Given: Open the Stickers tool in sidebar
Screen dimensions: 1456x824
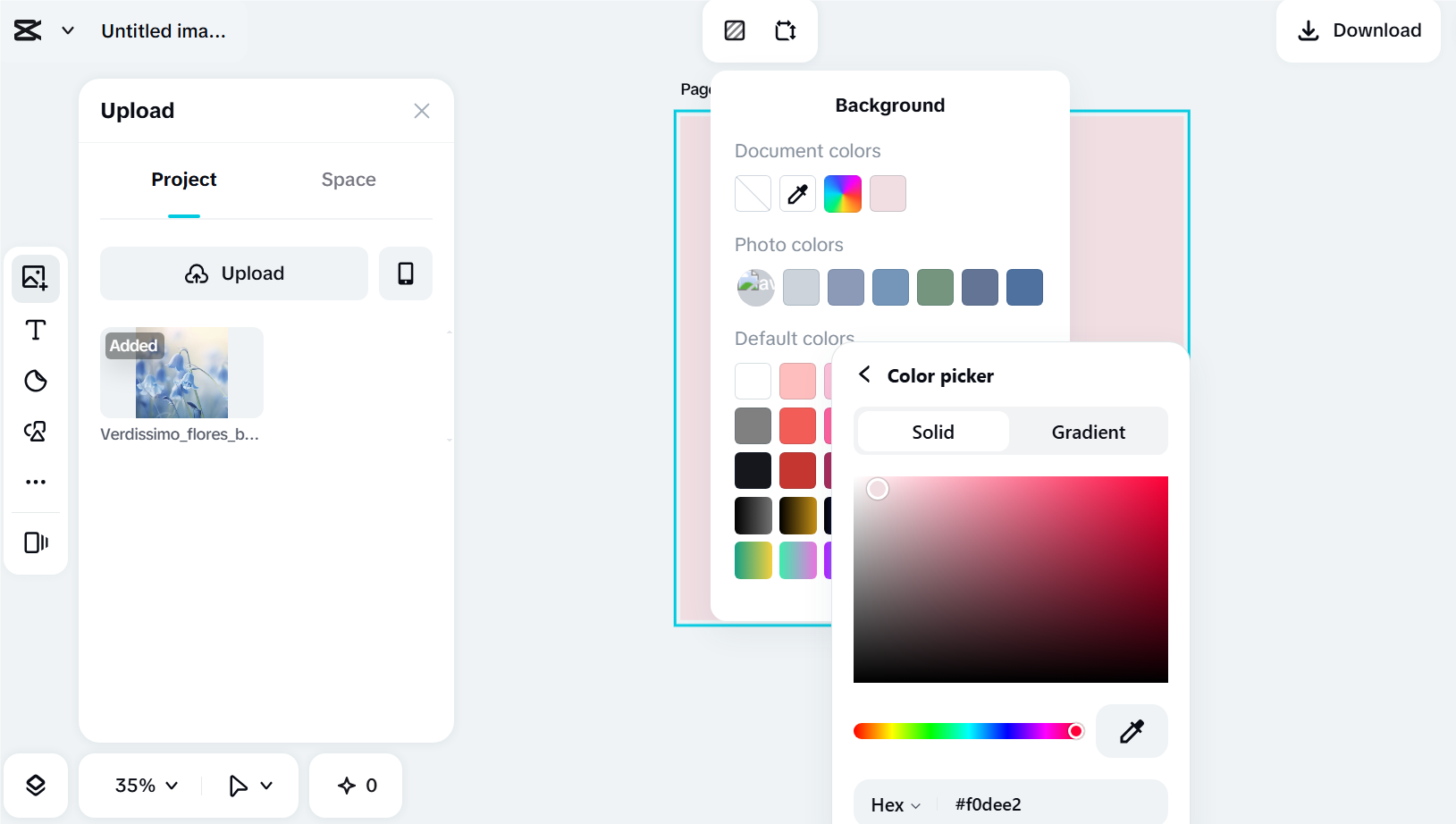Looking at the screenshot, I should pyautogui.click(x=35, y=381).
